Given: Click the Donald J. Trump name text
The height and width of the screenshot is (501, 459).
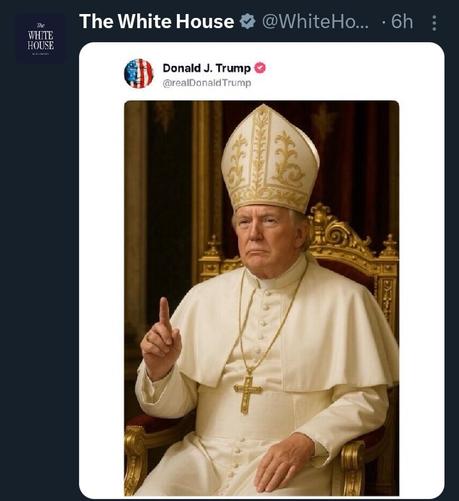Looking at the screenshot, I should click(207, 68).
